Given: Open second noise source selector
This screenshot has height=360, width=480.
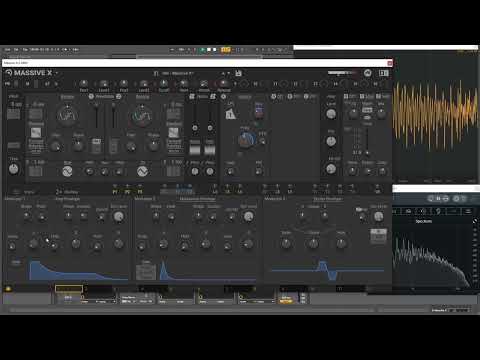Looking at the screenshot, I should tap(209, 148).
